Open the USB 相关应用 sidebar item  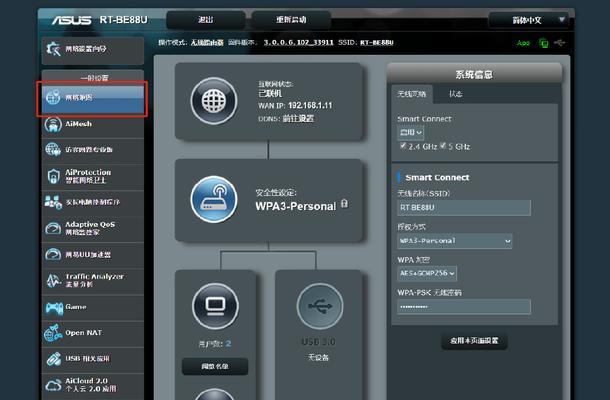(93, 359)
